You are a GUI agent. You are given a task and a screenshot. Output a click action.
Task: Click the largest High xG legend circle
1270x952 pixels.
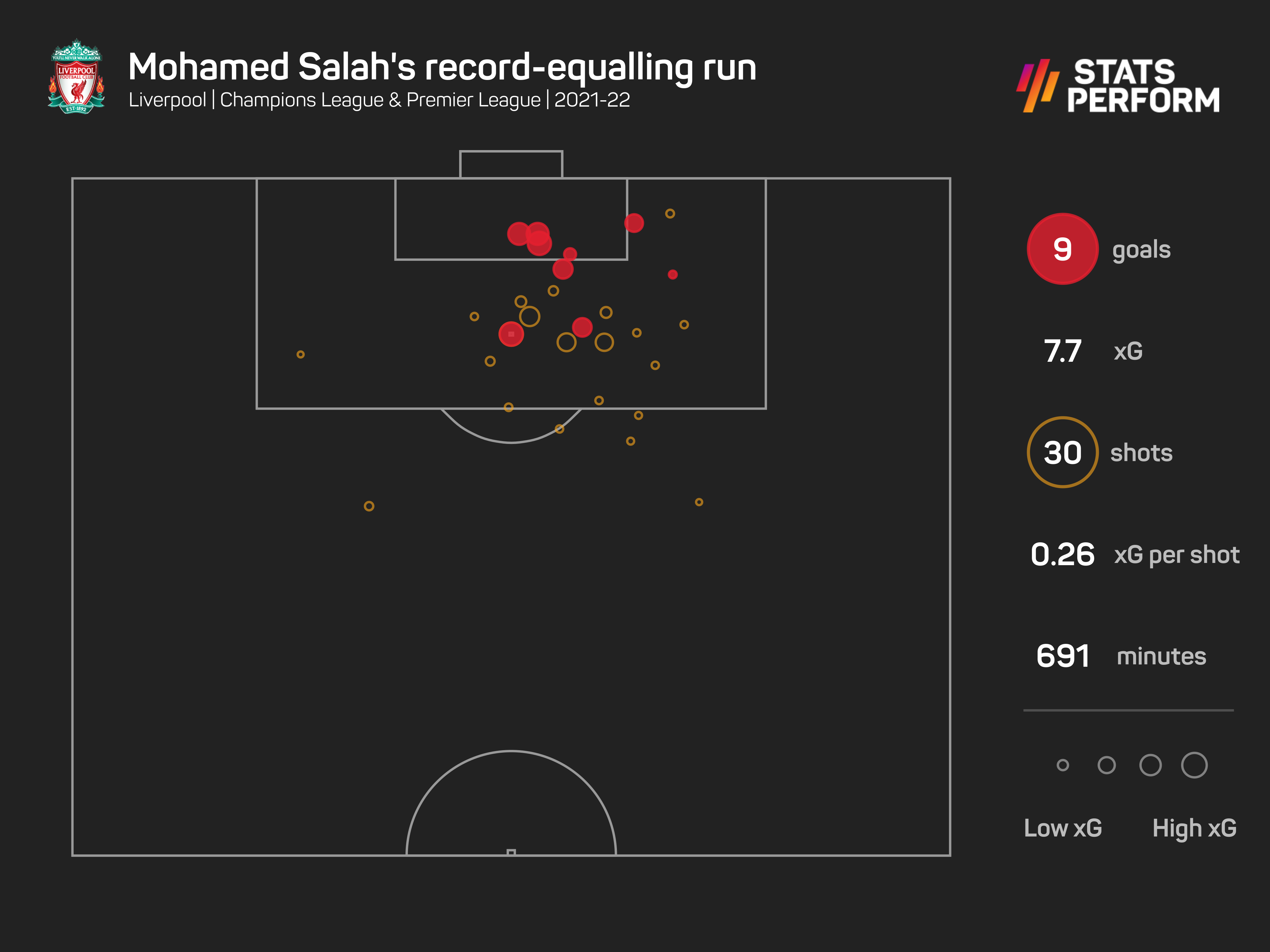(x=1194, y=765)
